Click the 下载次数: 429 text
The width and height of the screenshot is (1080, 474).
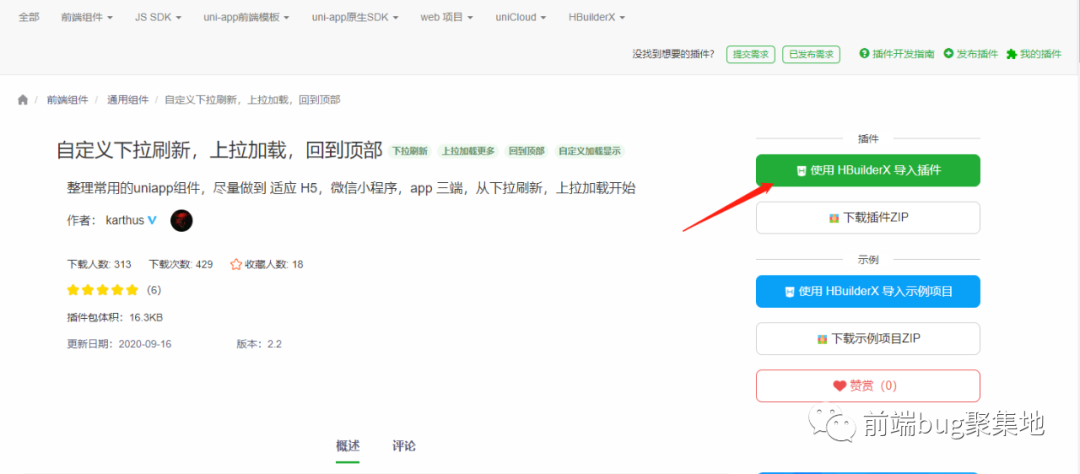pos(180,264)
